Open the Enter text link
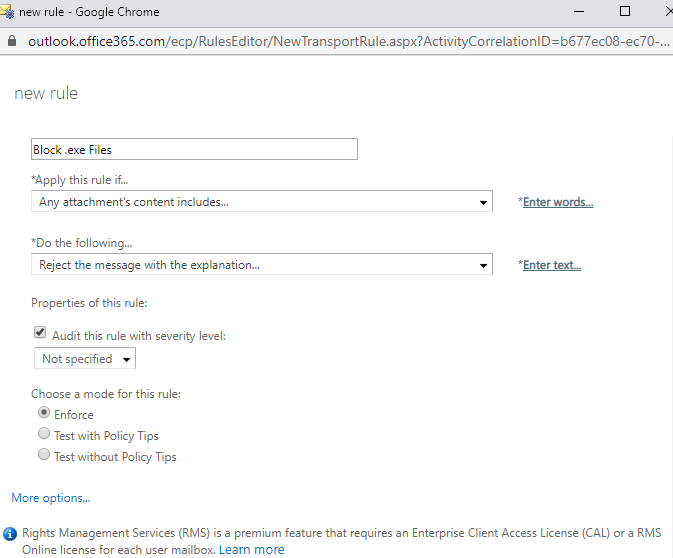The image size is (673, 558). pos(552,265)
